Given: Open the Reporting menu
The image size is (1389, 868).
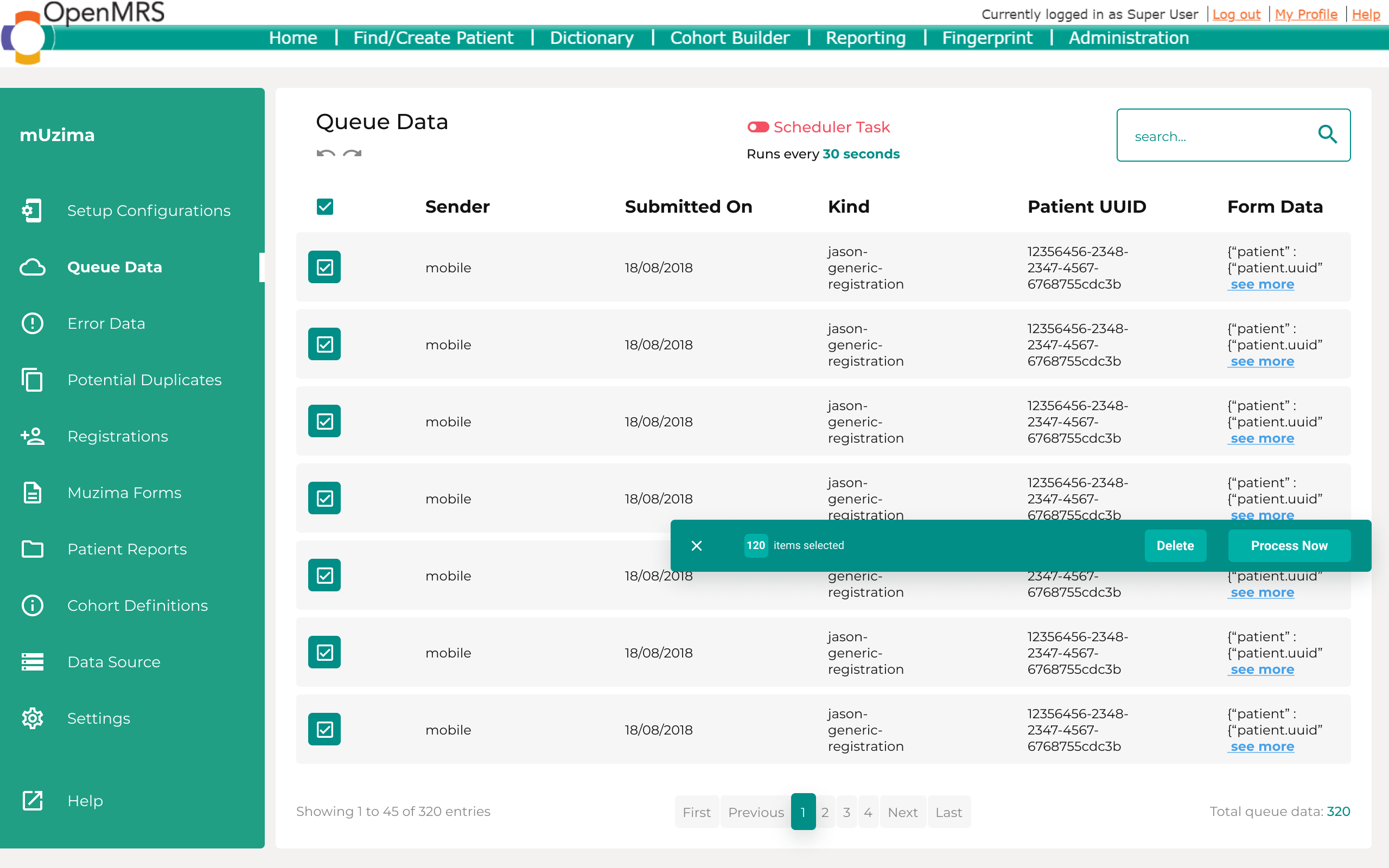Looking at the screenshot, I should pos(865,38).
